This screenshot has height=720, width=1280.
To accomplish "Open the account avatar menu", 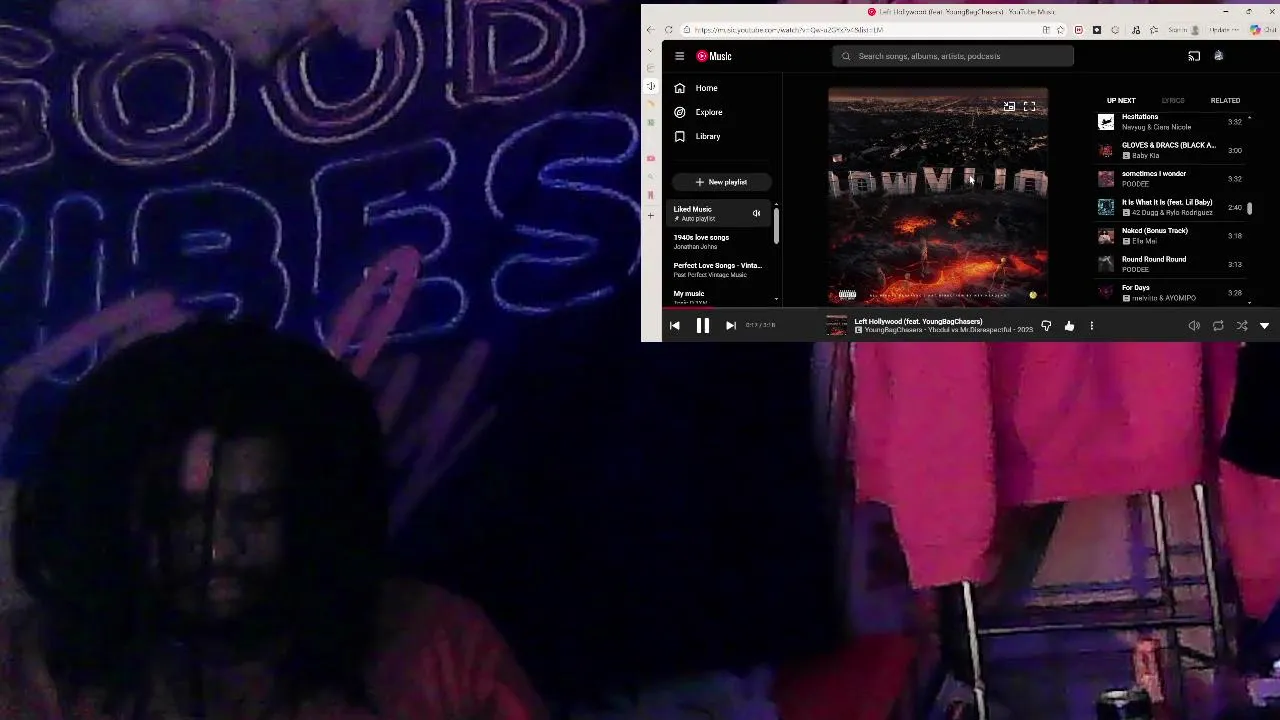I will tap(1218, 56).
